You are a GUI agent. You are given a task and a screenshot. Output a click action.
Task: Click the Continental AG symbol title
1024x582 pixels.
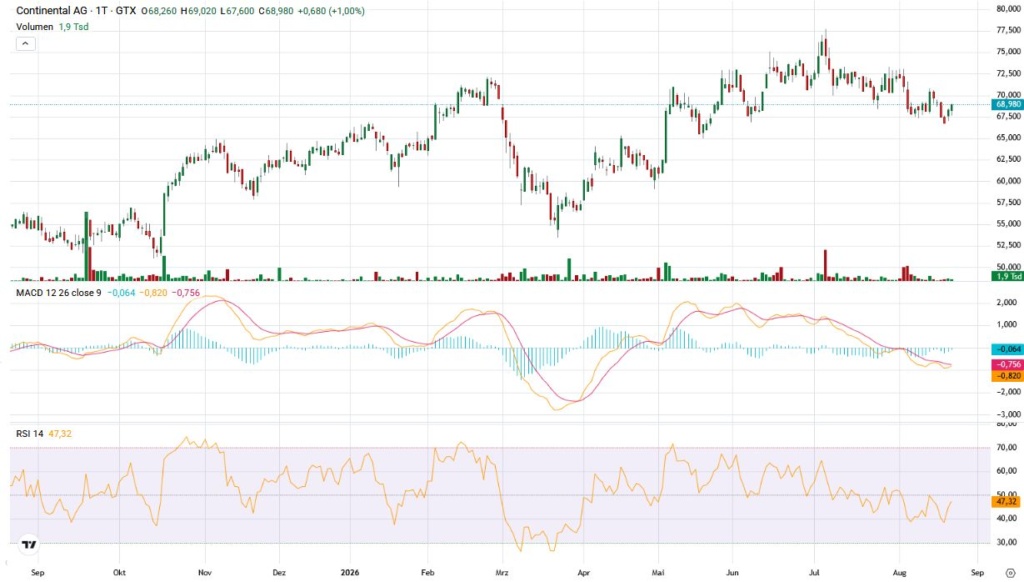pos(52,11)
